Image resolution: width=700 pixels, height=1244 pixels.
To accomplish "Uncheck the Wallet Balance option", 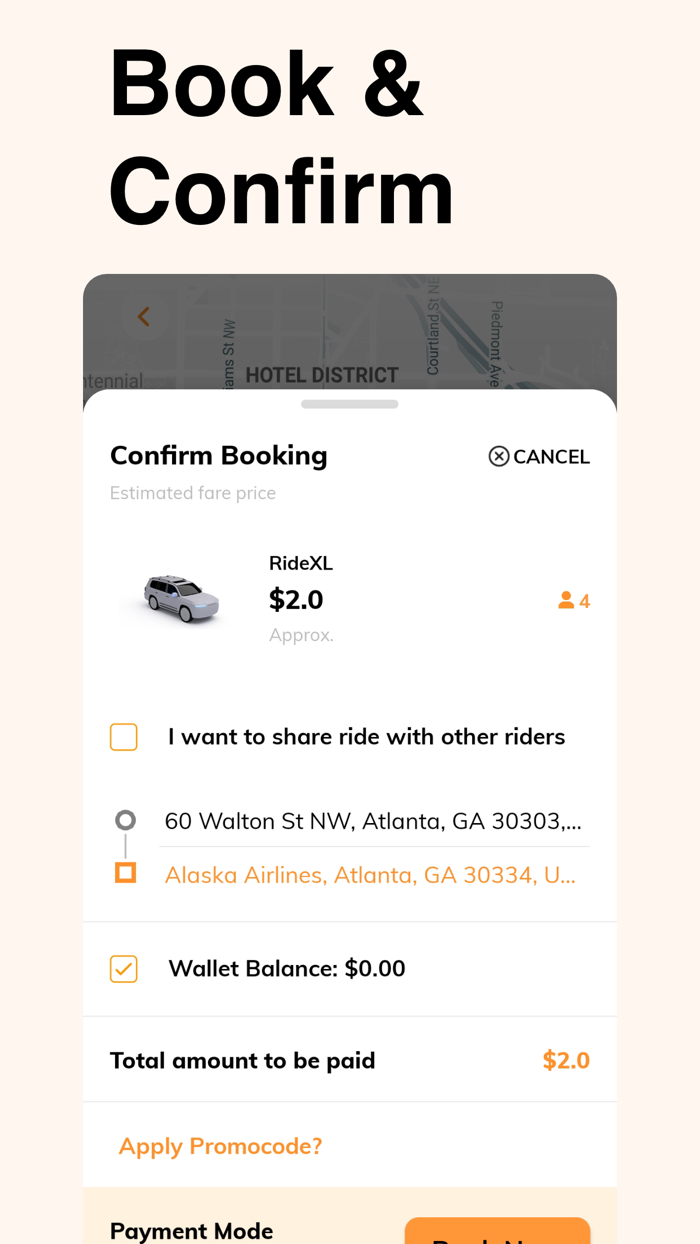I will (x=123, y=968).
